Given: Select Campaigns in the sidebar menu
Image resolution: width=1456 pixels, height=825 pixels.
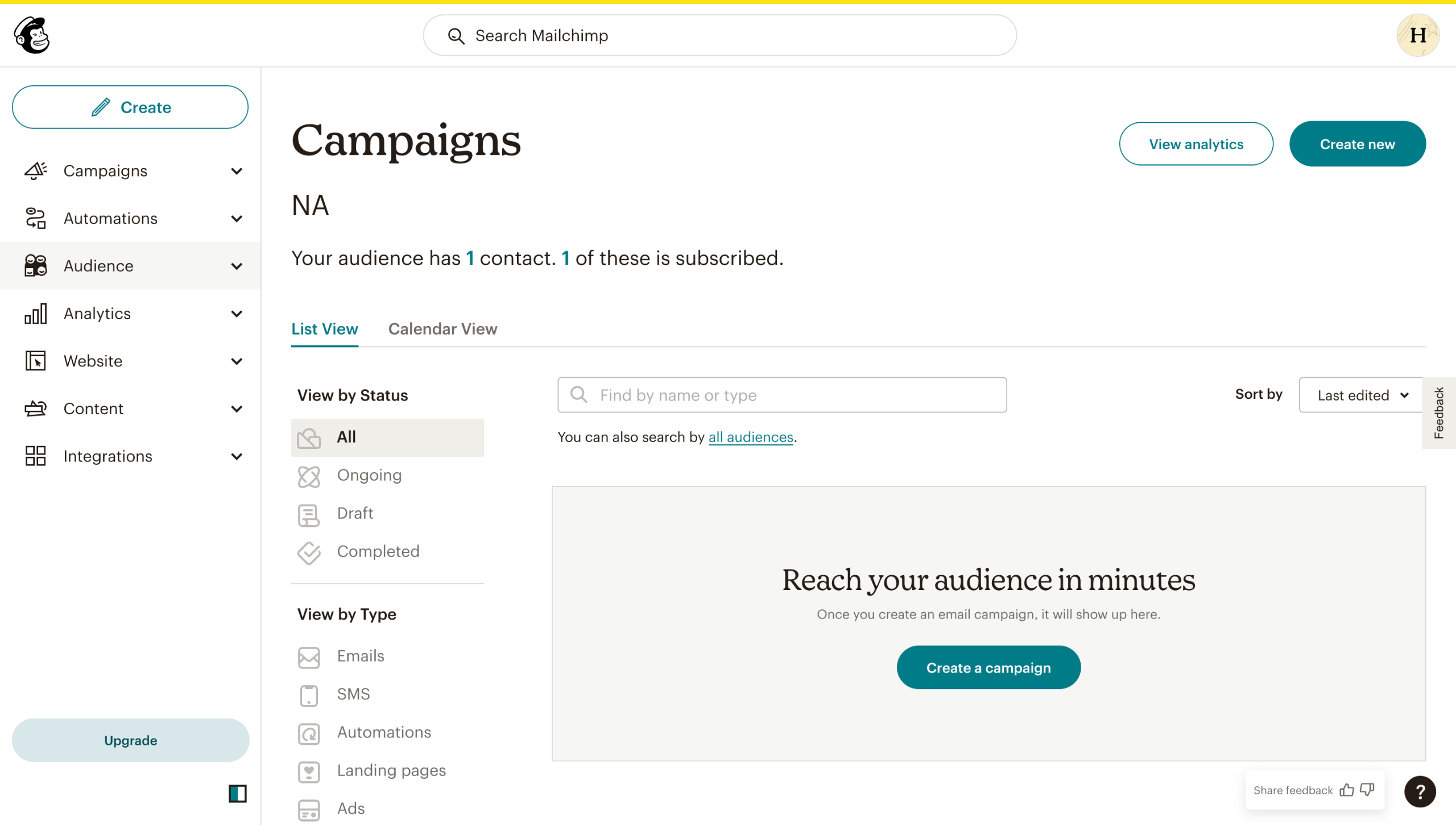Looking at the screenshot, I should click(130, 171).
